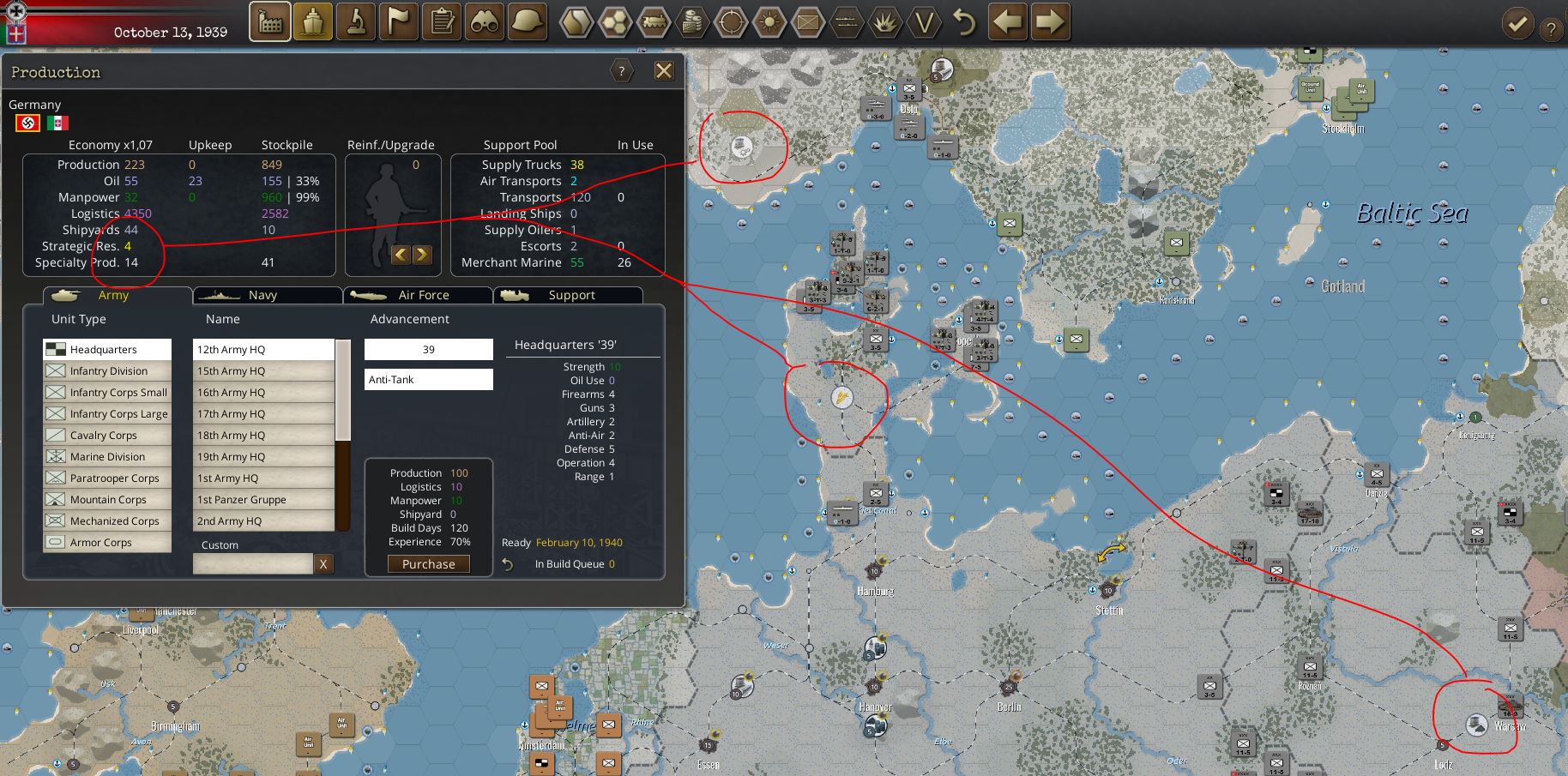Increase reinforcement with right chevron
1568x776 pixels.
(x=421, y=255)
